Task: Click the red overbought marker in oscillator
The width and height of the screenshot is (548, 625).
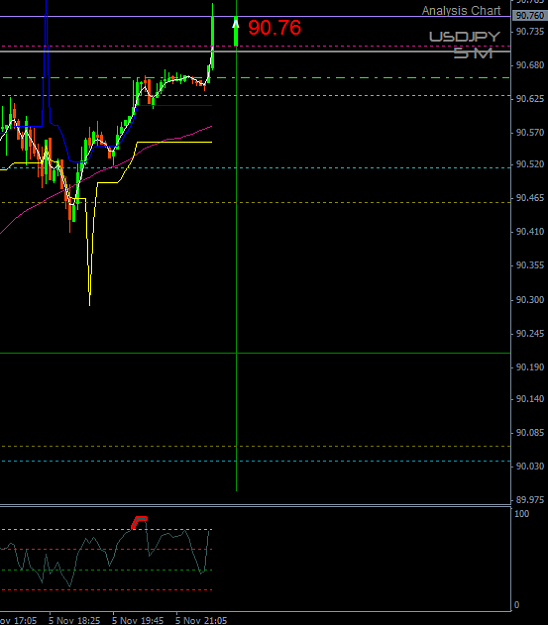Action: pyautogui.click(x=139, y=522)
